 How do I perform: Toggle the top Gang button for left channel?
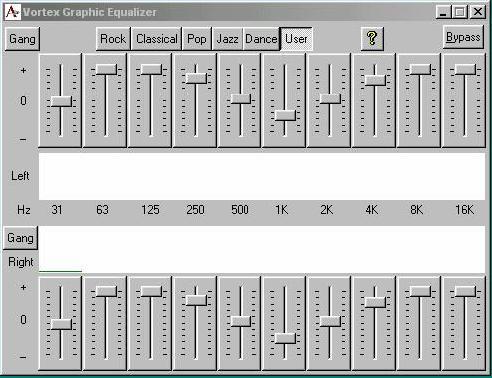pyautogui.click(x=22, y=39)
